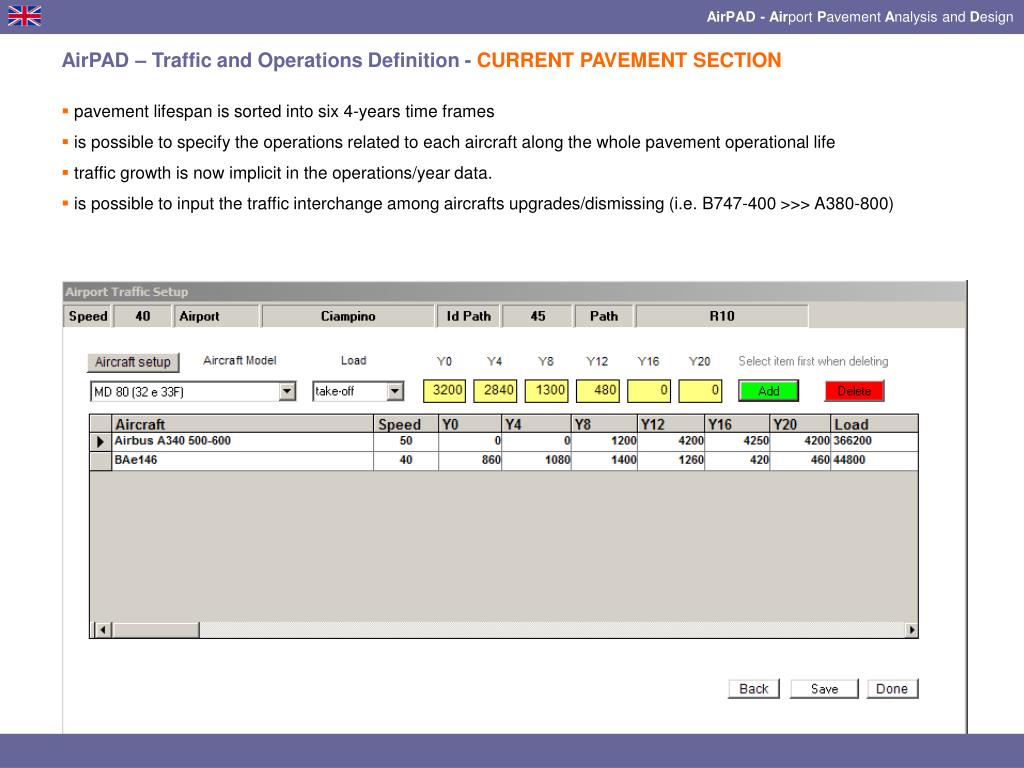The image size is (1024, 768).
Task: Click the Airport Traffic Setup title bar
Action: (514, 292)
